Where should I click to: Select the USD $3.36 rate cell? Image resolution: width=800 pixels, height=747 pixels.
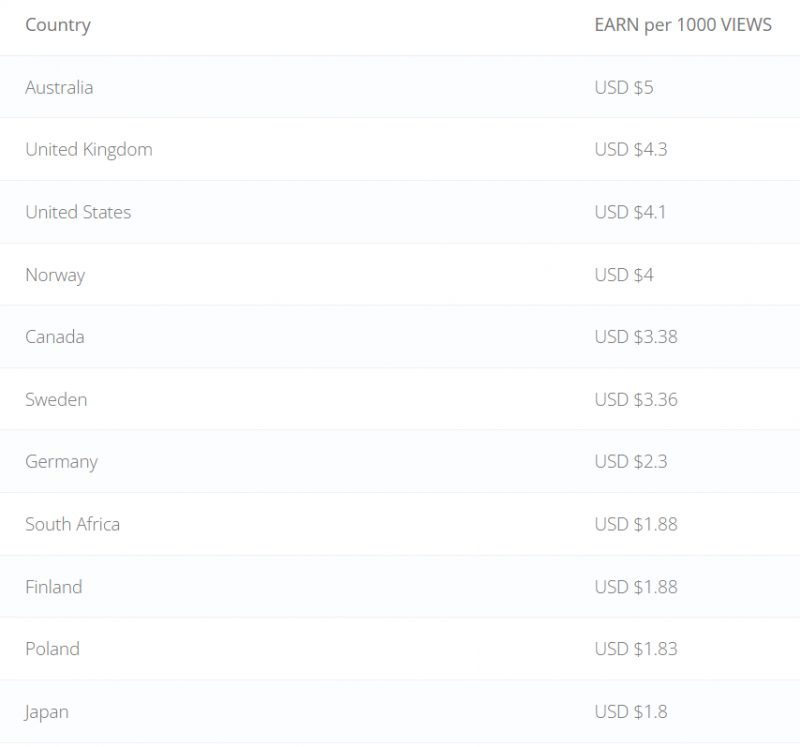pyautogui.click(x=636, y=399)
